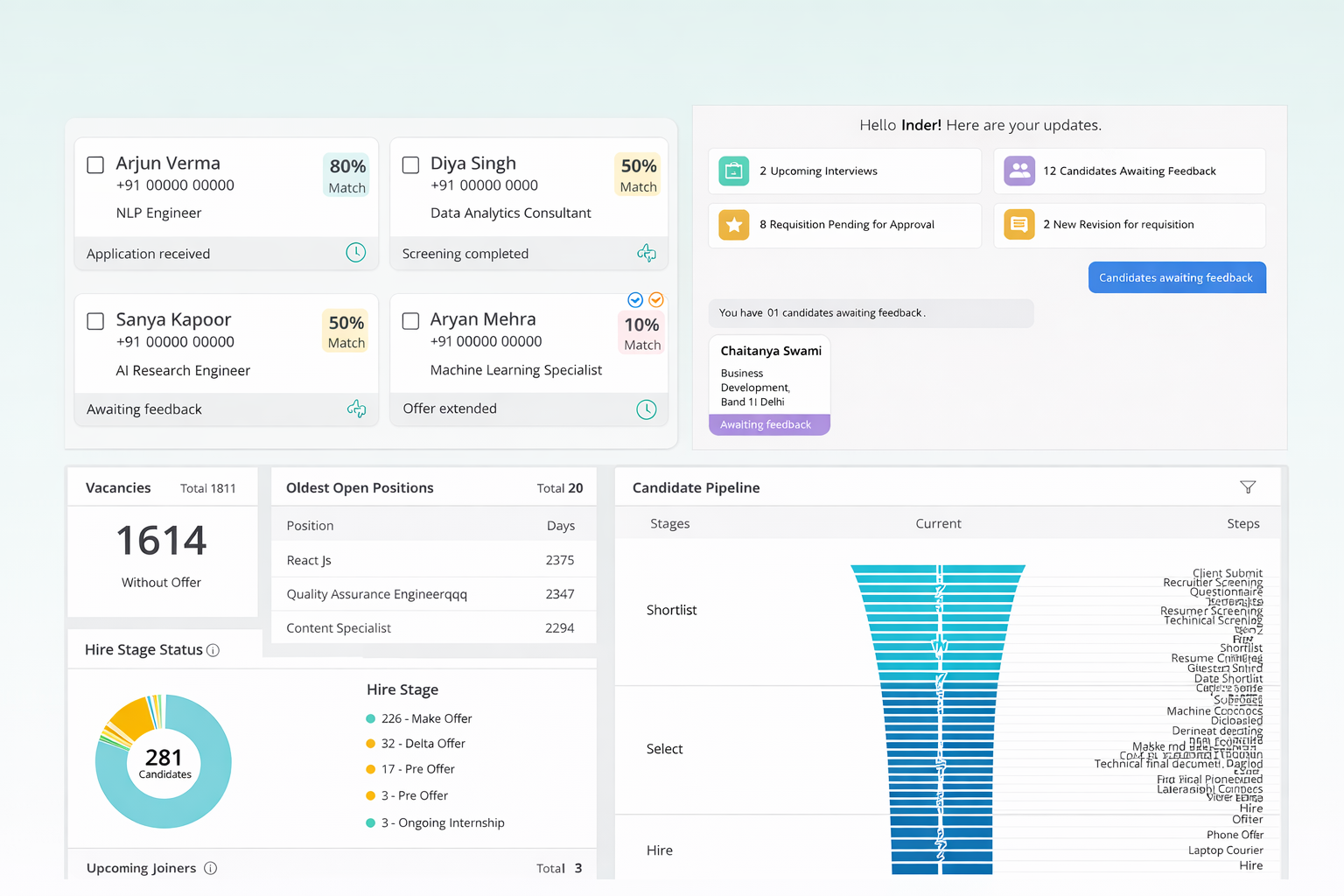1344x896 pixels.
Task: Click the info icon beside Upcoming Joiners
Action: [210, 868]
